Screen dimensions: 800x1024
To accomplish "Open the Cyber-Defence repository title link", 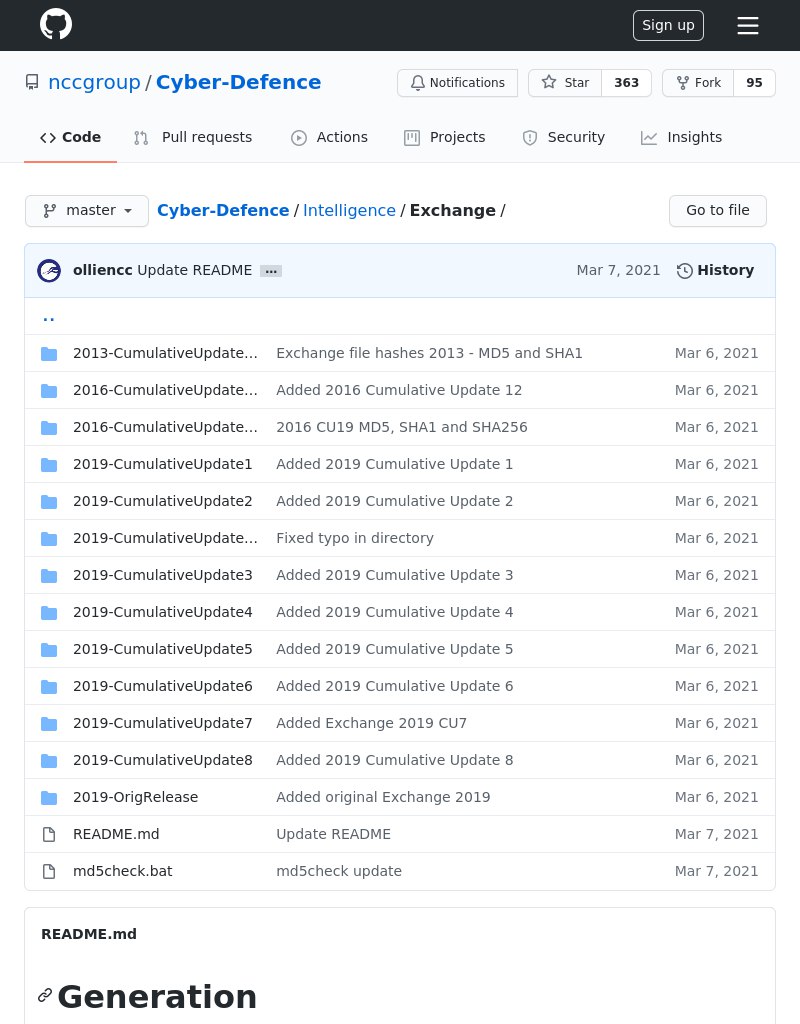I will (238, 82).
